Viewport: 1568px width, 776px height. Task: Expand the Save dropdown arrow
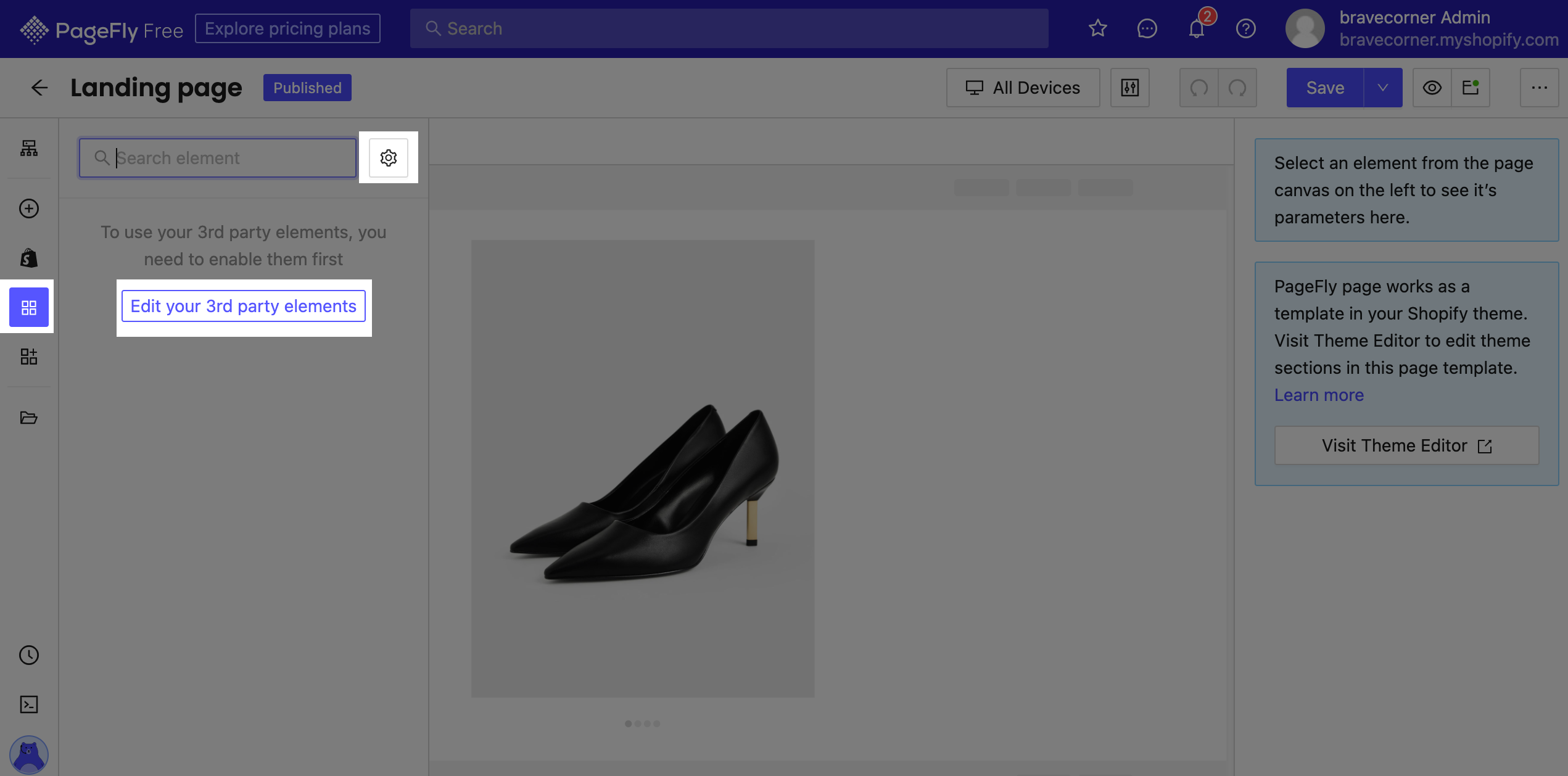(x=1383, y=88)
